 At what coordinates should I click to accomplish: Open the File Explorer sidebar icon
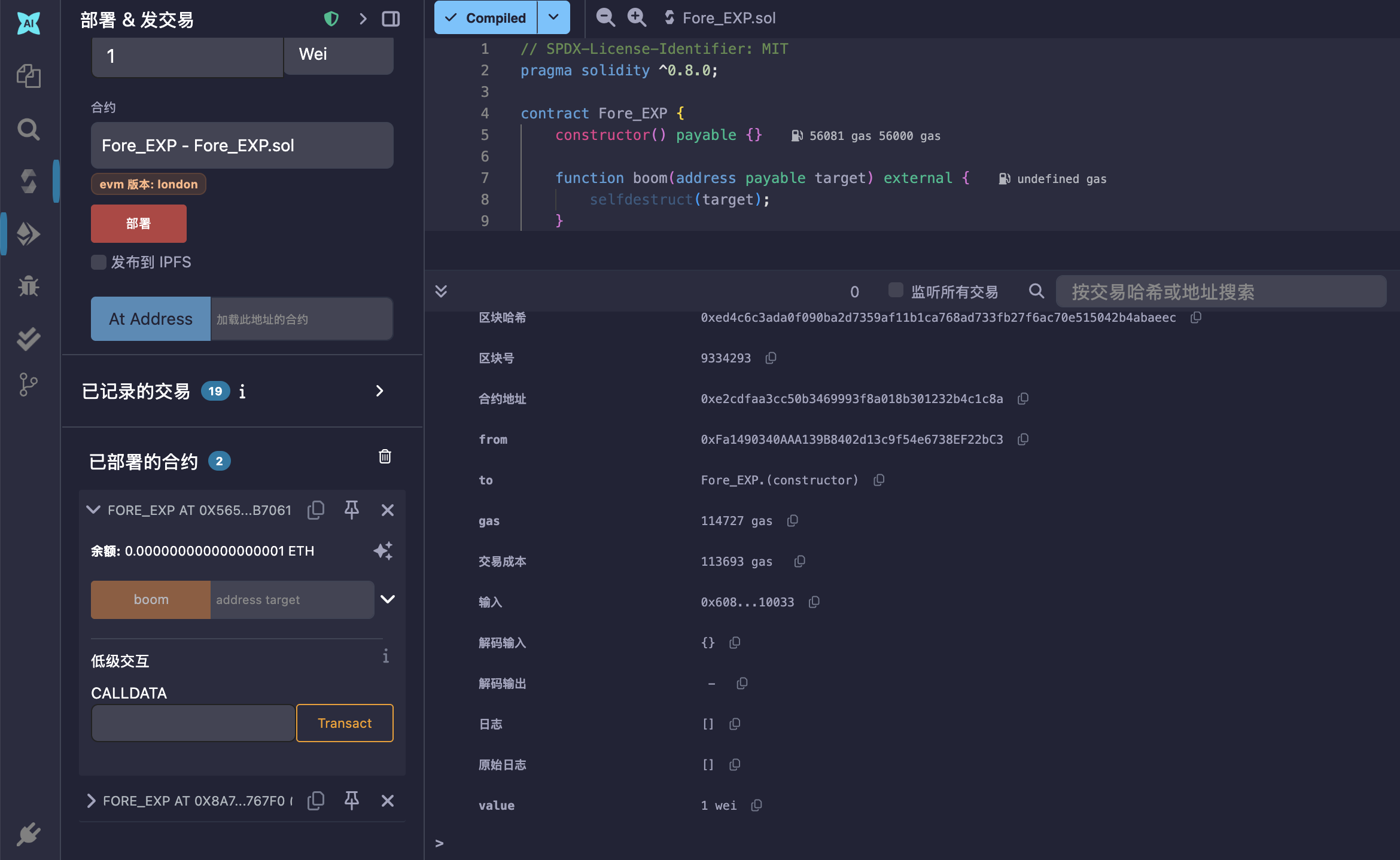pos(28,76)
